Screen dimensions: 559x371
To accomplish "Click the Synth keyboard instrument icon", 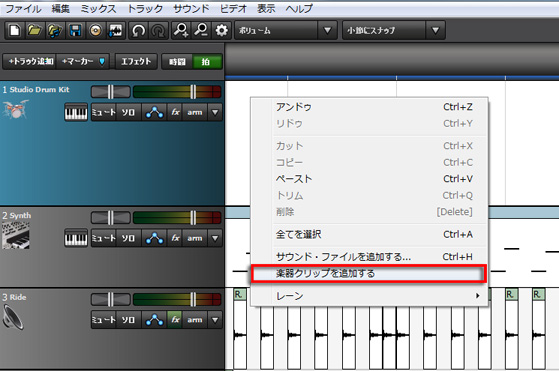I will (x=15, y=235).
